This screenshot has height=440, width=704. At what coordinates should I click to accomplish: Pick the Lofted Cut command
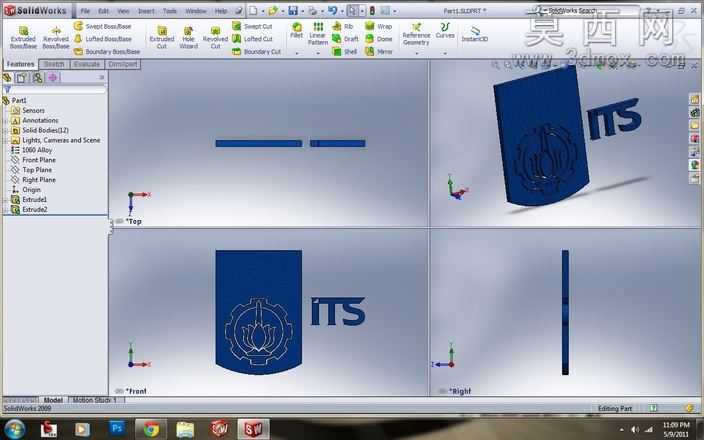253,39
